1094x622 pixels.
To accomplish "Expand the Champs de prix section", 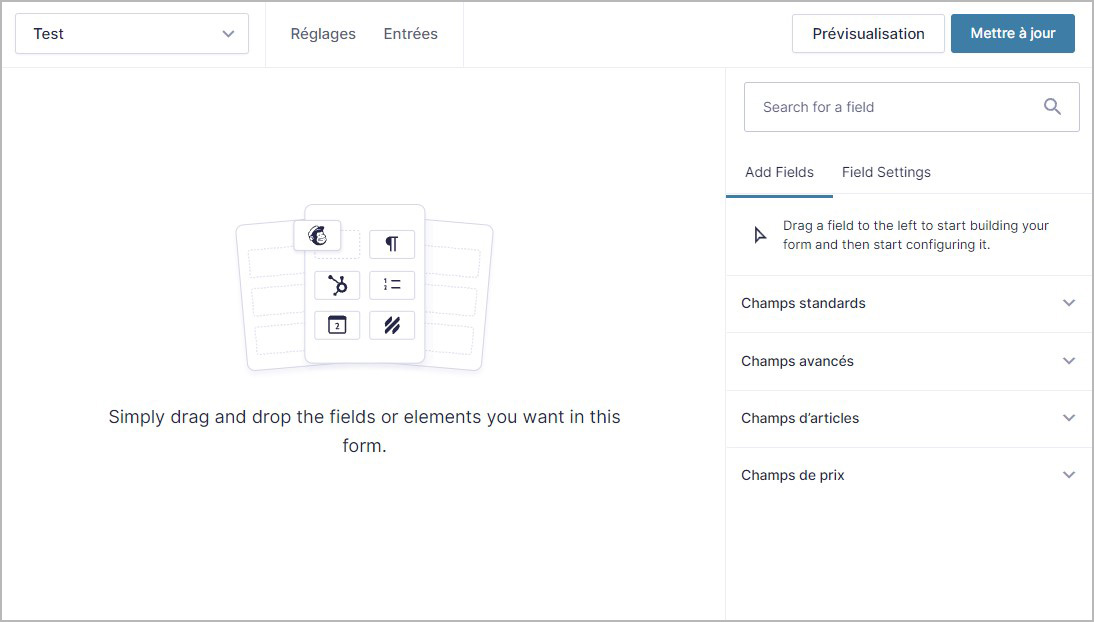I will point(908,475).
